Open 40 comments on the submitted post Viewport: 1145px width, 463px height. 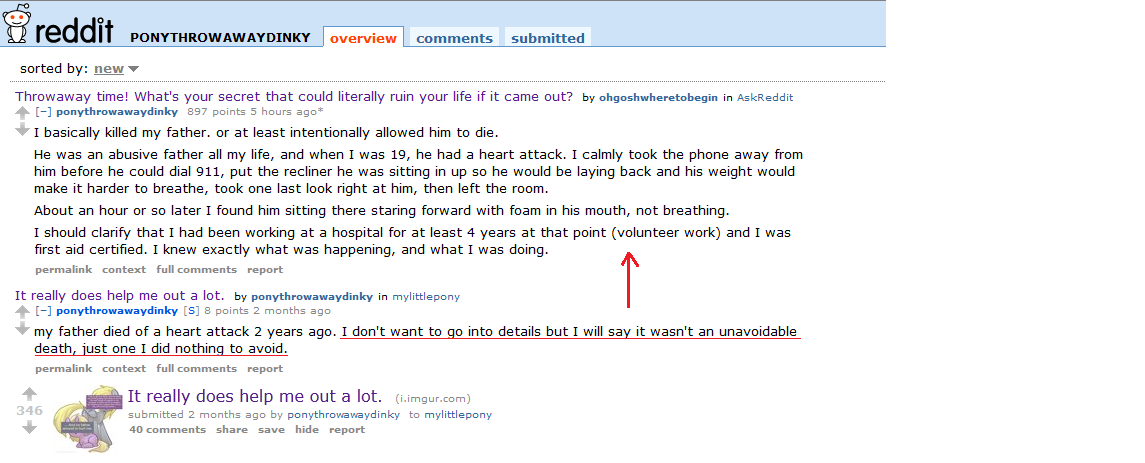(167, 430)
